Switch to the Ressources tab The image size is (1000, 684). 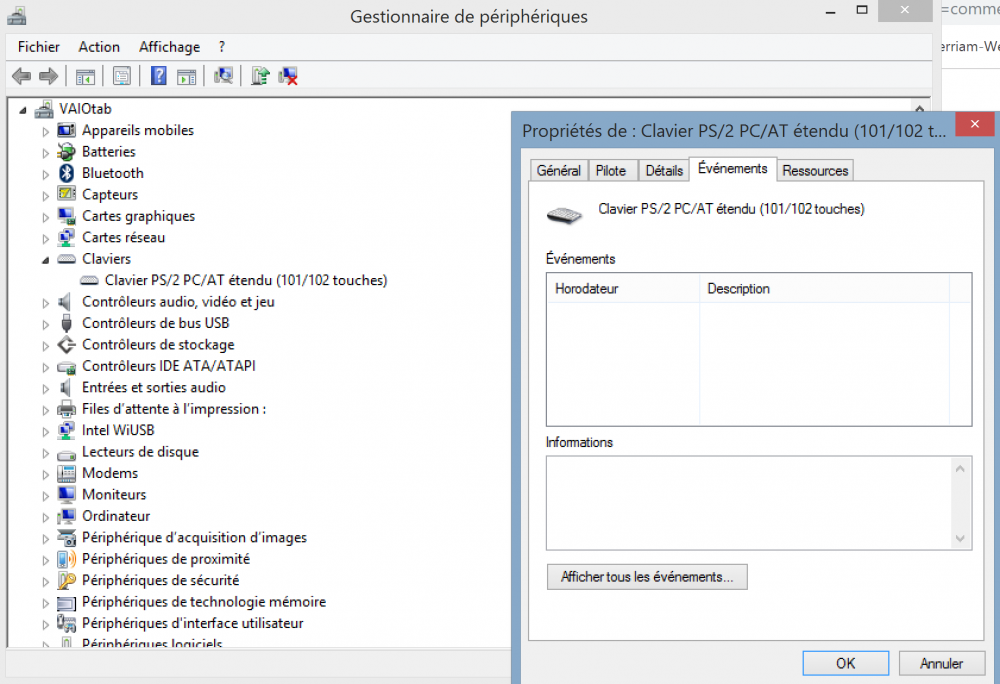point(815,171)
